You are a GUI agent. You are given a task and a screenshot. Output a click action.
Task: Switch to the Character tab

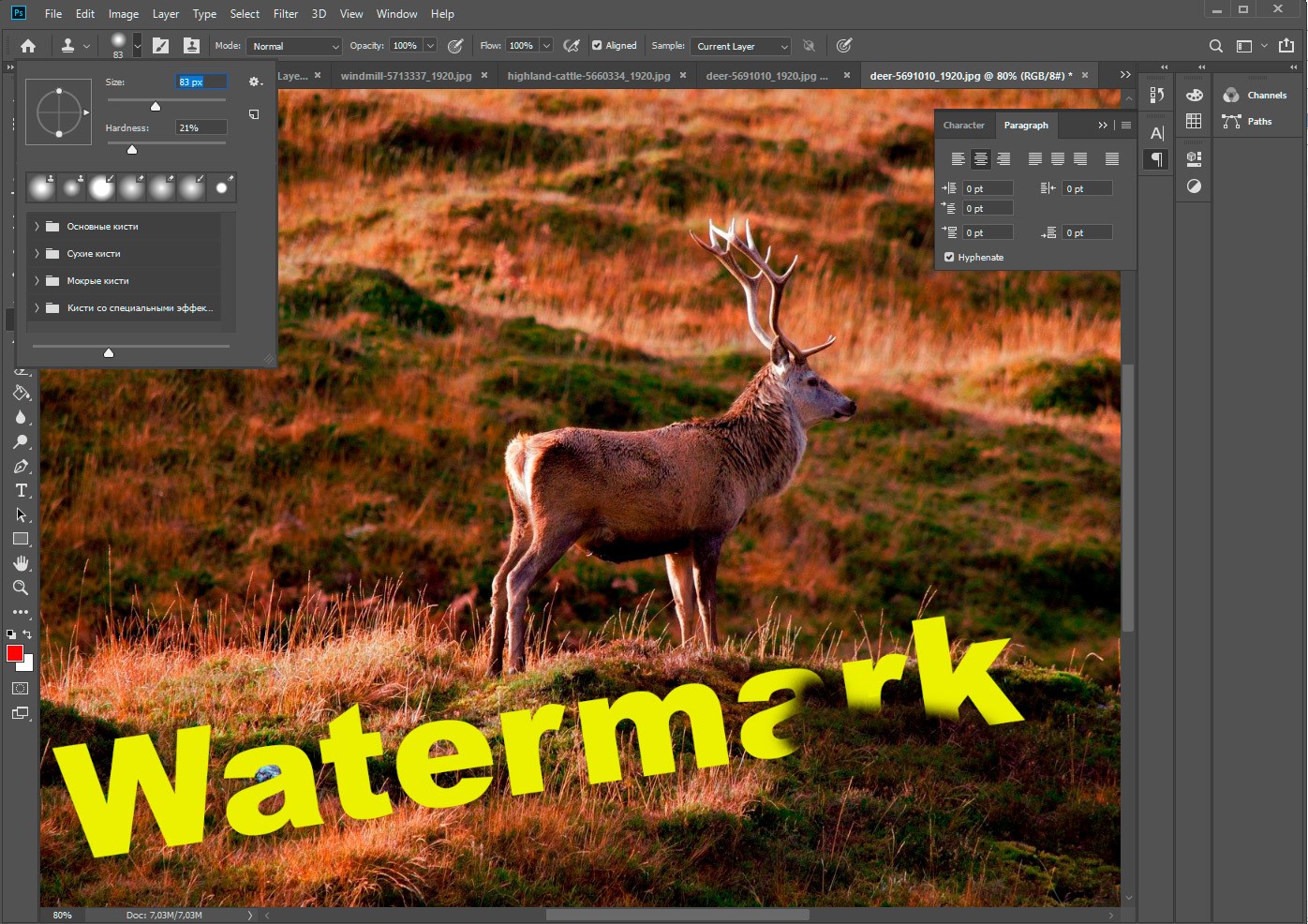[x=963, y=126]
